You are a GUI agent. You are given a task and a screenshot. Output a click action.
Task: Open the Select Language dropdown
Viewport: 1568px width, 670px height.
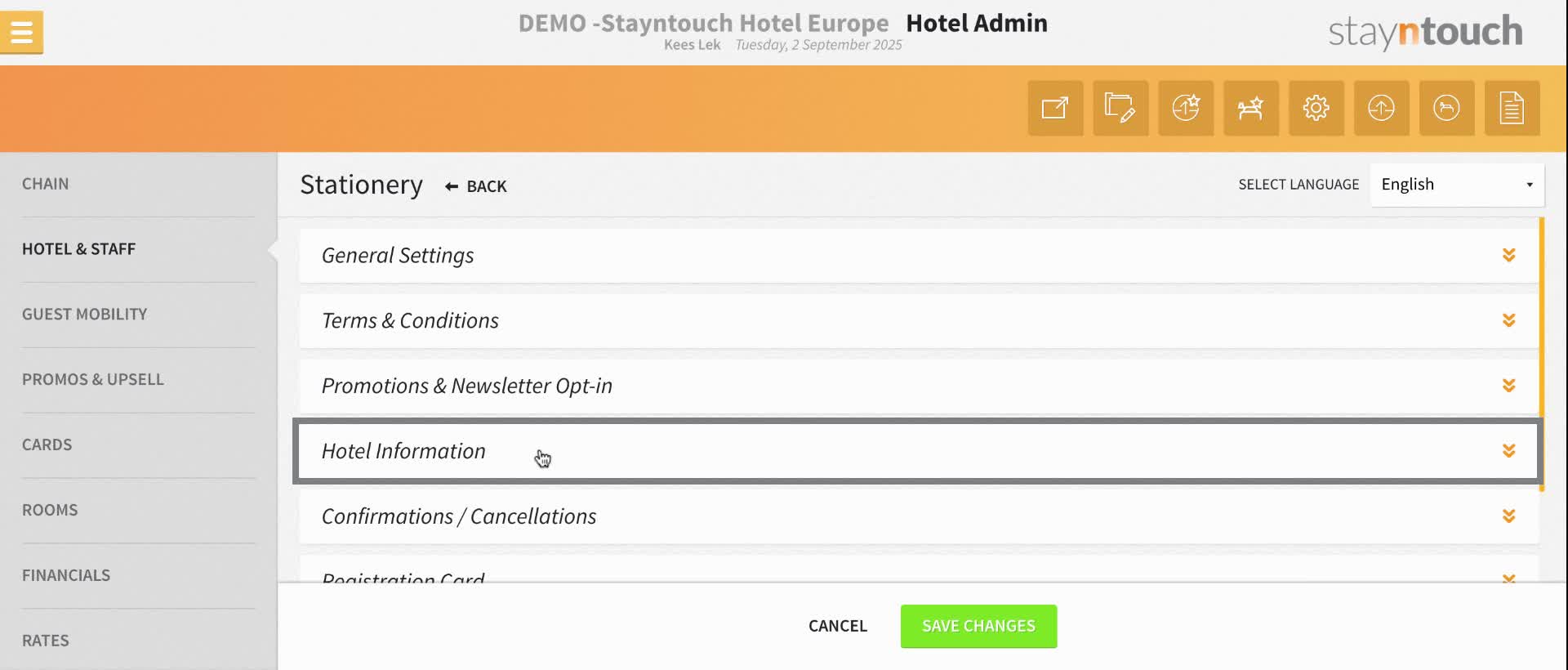tap(1457, 185)
